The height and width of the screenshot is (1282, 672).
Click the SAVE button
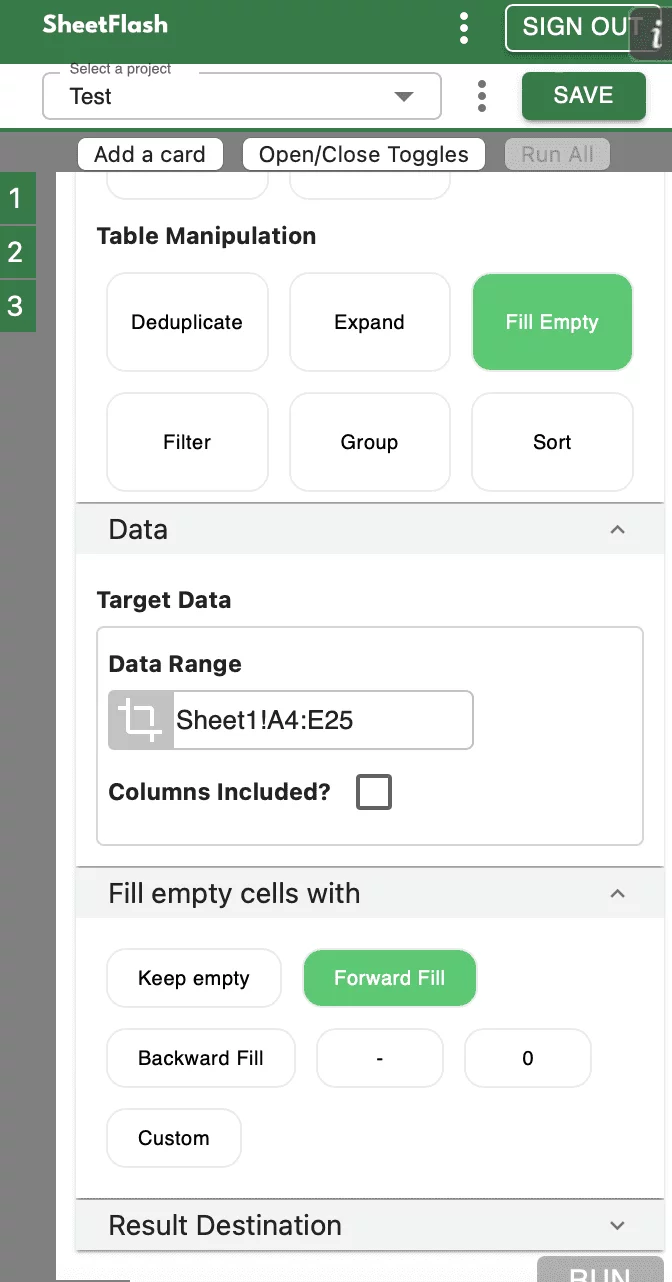point(583,95)
